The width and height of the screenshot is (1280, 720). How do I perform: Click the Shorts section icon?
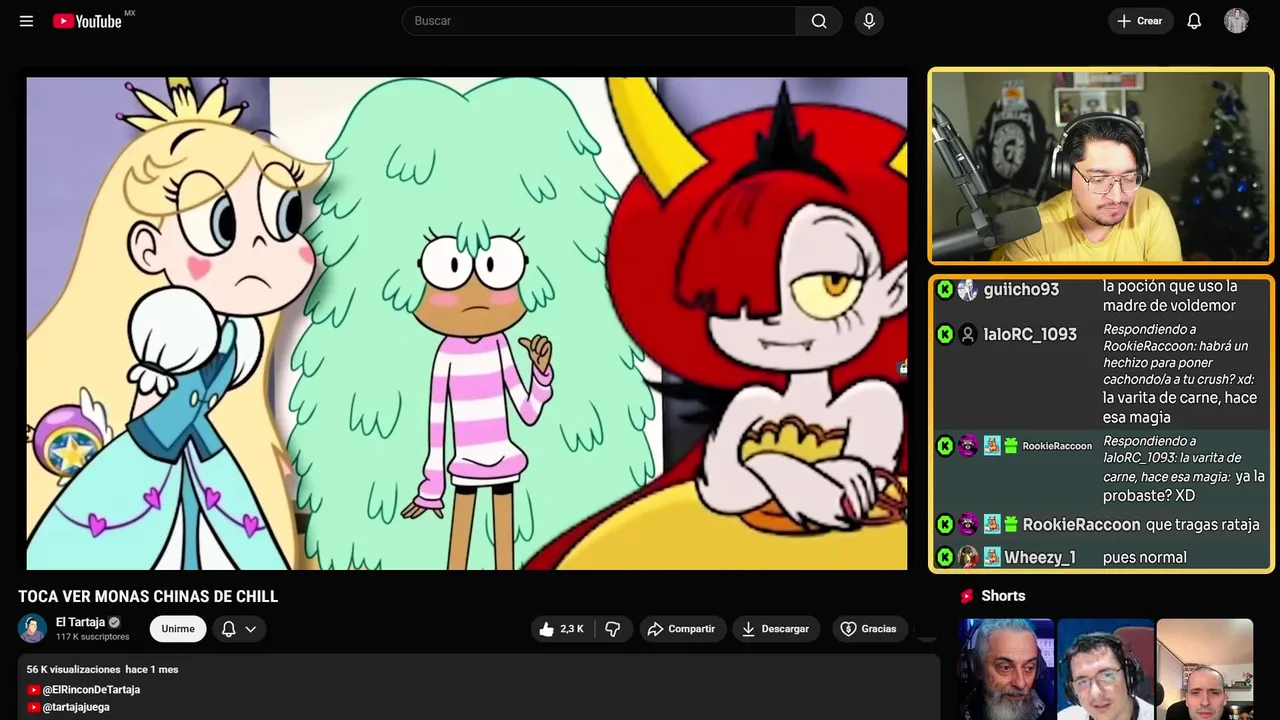(966, 596)
